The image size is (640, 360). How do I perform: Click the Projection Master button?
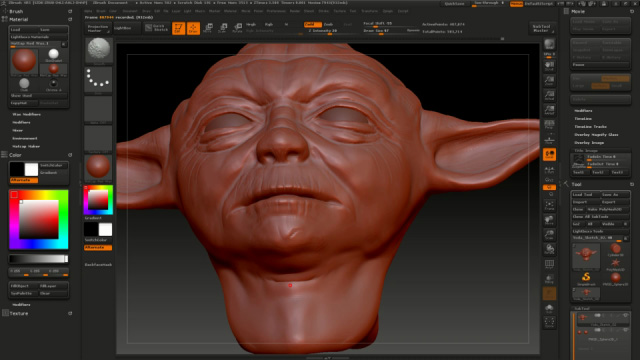(x=98, y=28)
